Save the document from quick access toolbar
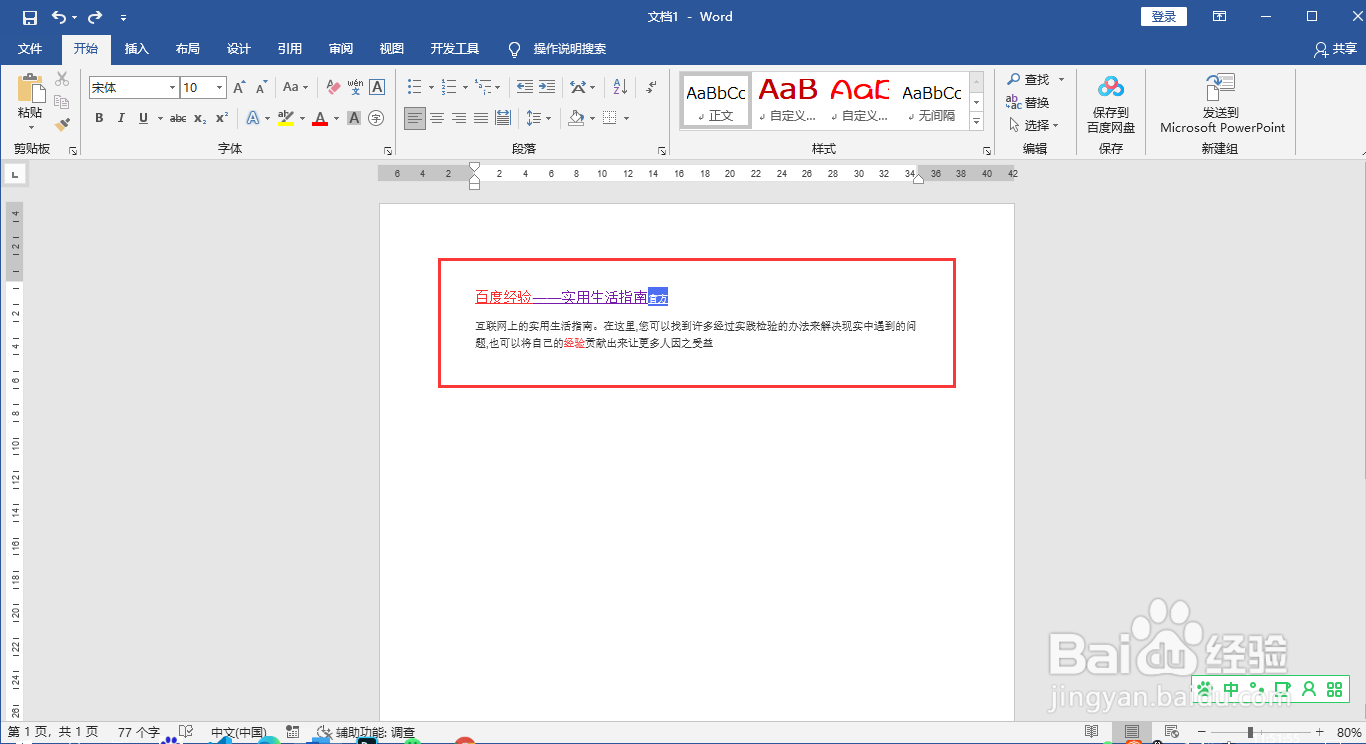This screenshot has width=1366, height=744. 30,17
